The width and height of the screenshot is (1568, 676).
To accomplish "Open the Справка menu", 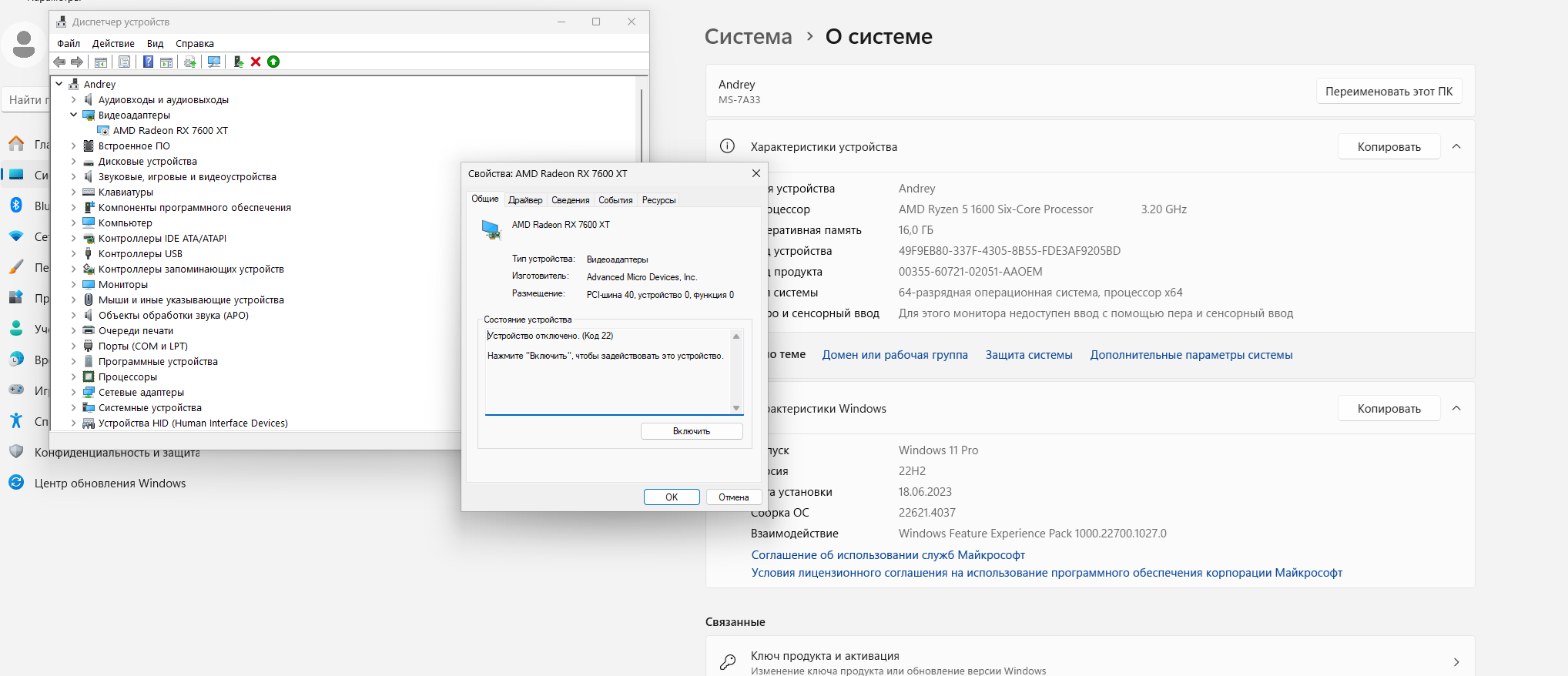I will (x=195, y=44).
